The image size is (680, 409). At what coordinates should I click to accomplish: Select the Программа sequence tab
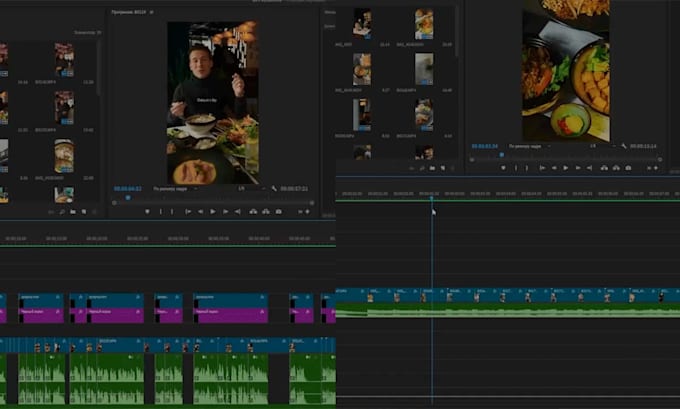click(x=128, y=12)
